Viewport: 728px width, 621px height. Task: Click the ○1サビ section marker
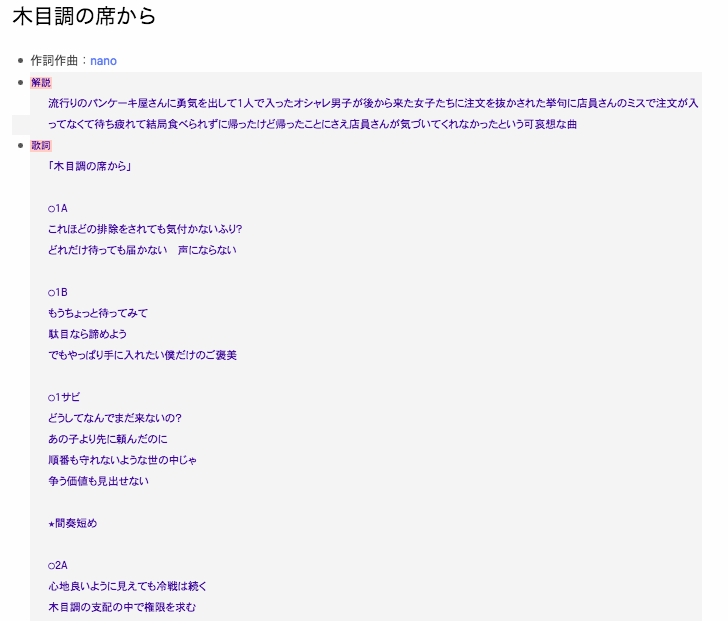[x=64, y=397]
